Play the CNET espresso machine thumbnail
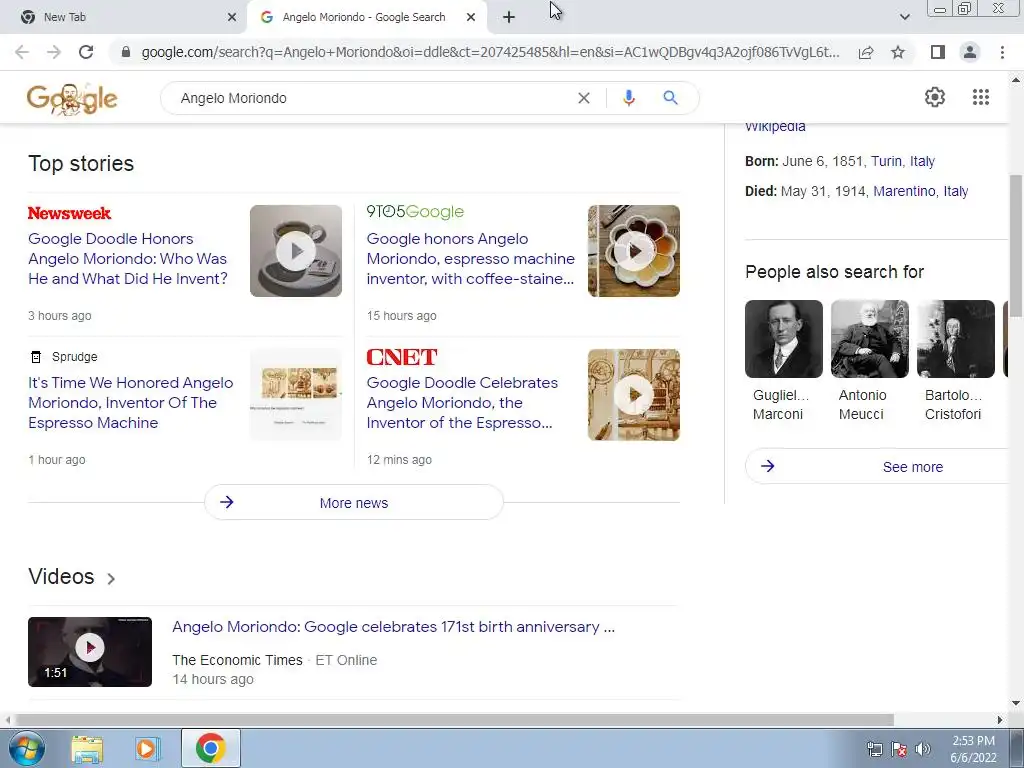1024x768 pixels. point(633,394)
